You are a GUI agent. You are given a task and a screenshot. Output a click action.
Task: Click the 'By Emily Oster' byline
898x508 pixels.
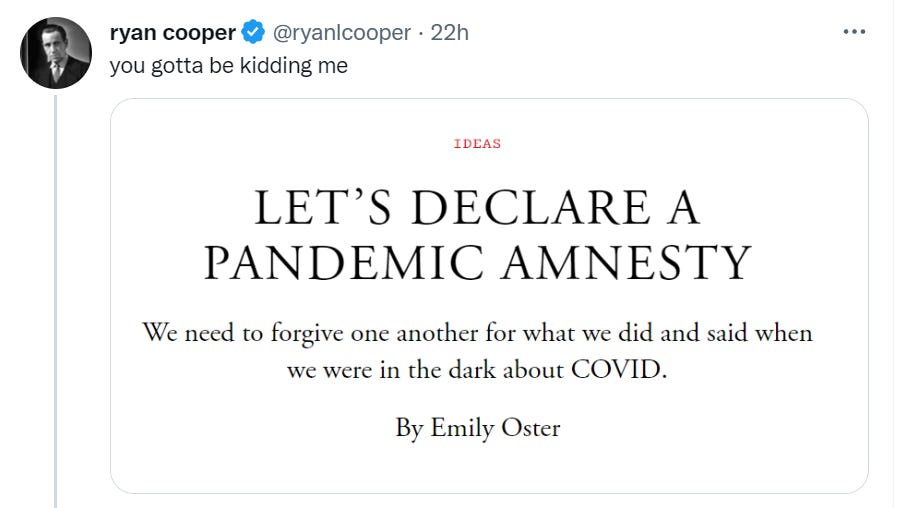(477, 428)
